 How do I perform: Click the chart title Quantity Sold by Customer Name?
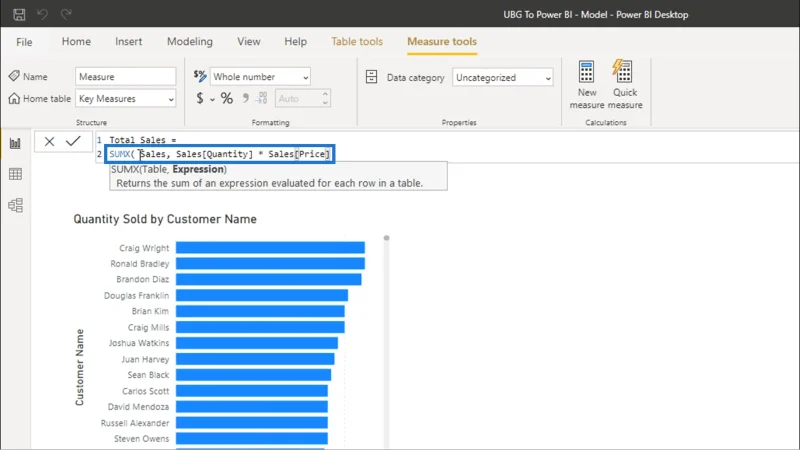coord(165,219)
